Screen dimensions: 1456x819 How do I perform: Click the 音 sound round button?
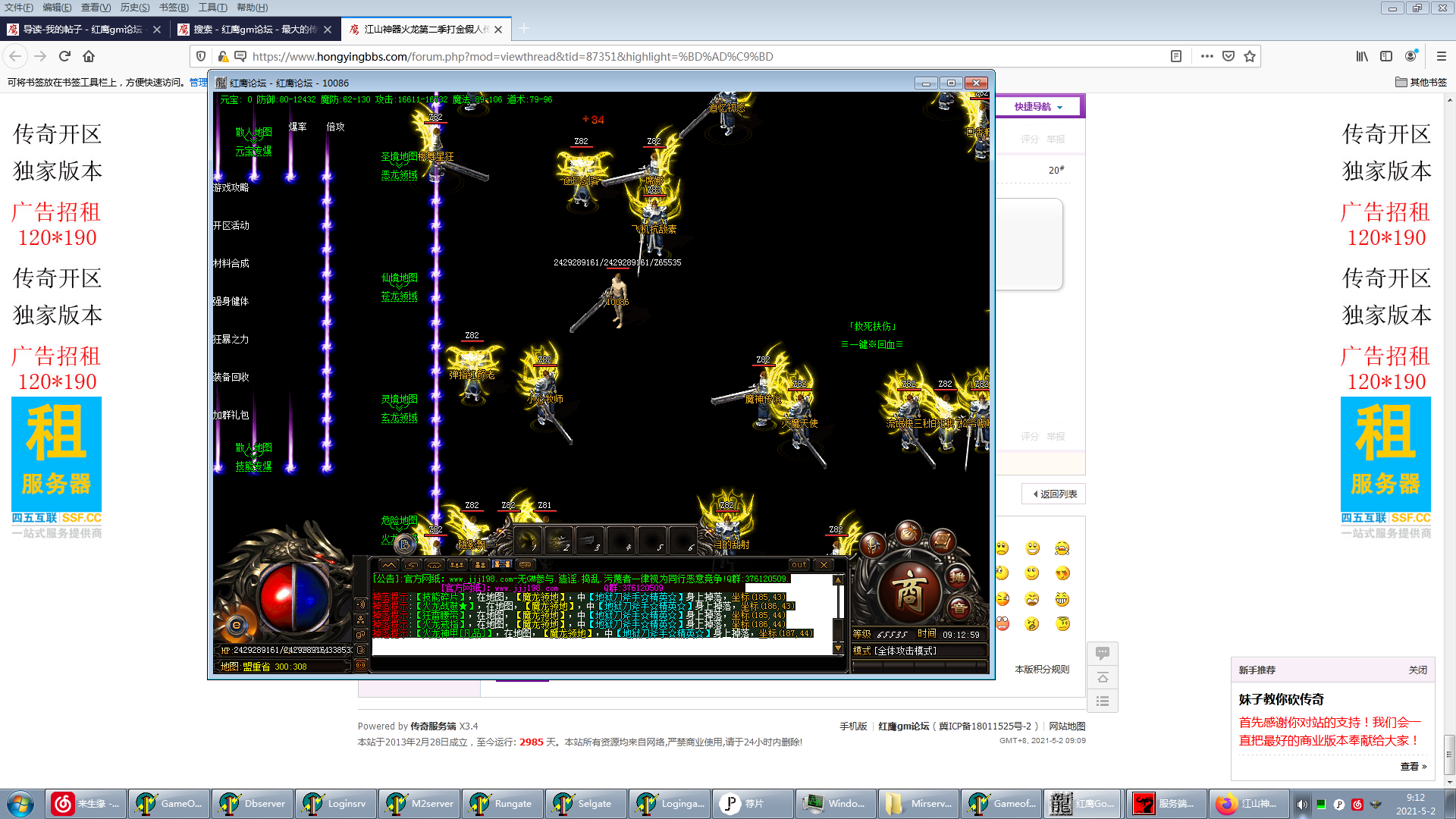959,607
